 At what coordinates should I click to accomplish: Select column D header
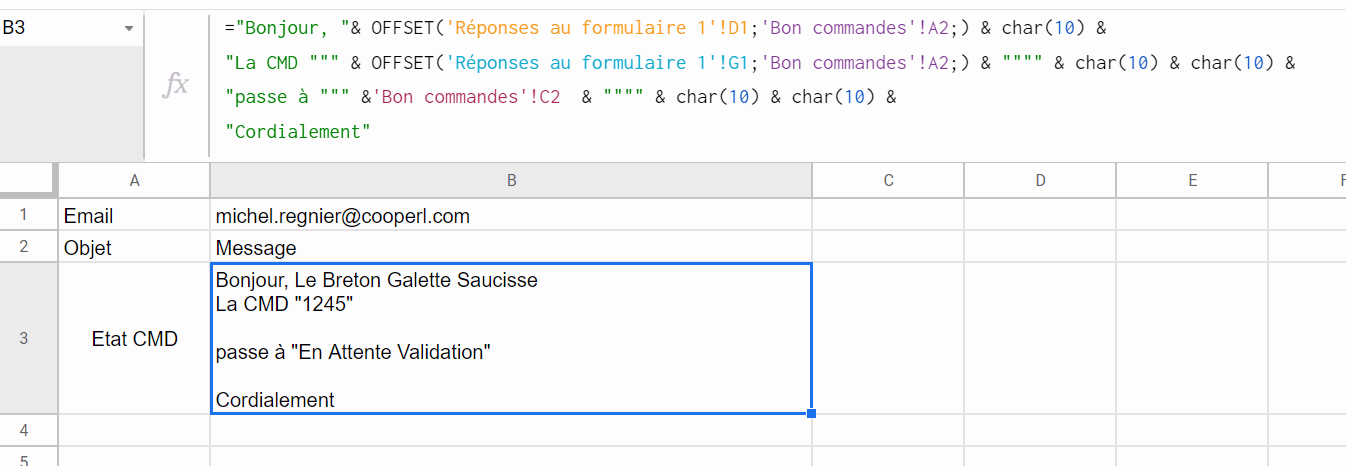pyautogui.click(x=1040, y=180)
